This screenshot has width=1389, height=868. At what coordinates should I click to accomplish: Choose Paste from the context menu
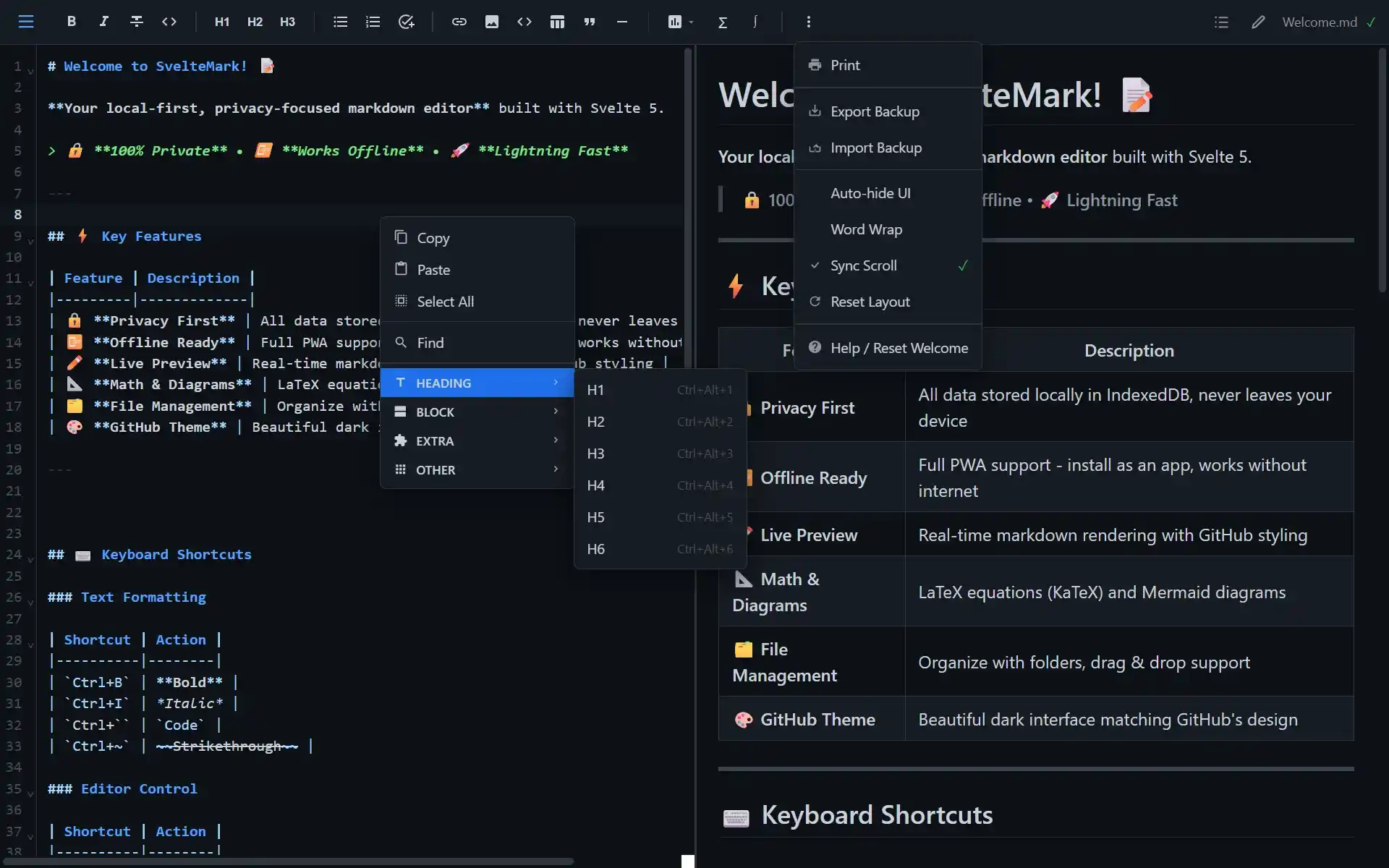tap(433, 269)
